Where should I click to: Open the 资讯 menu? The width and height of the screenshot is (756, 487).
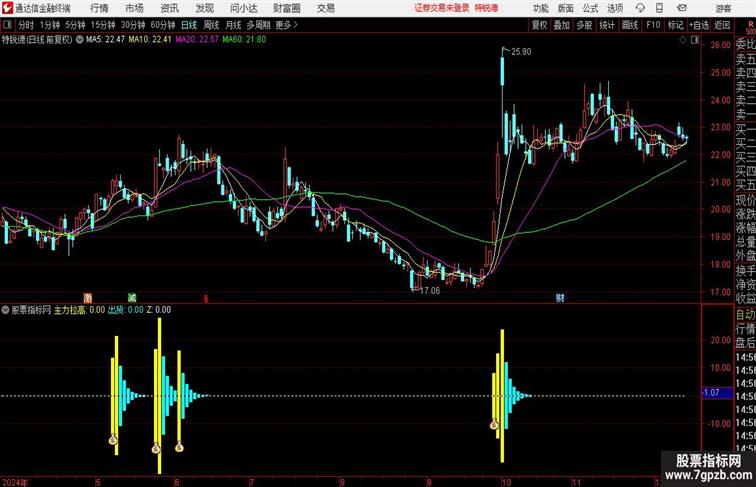(x=169, y=8)
